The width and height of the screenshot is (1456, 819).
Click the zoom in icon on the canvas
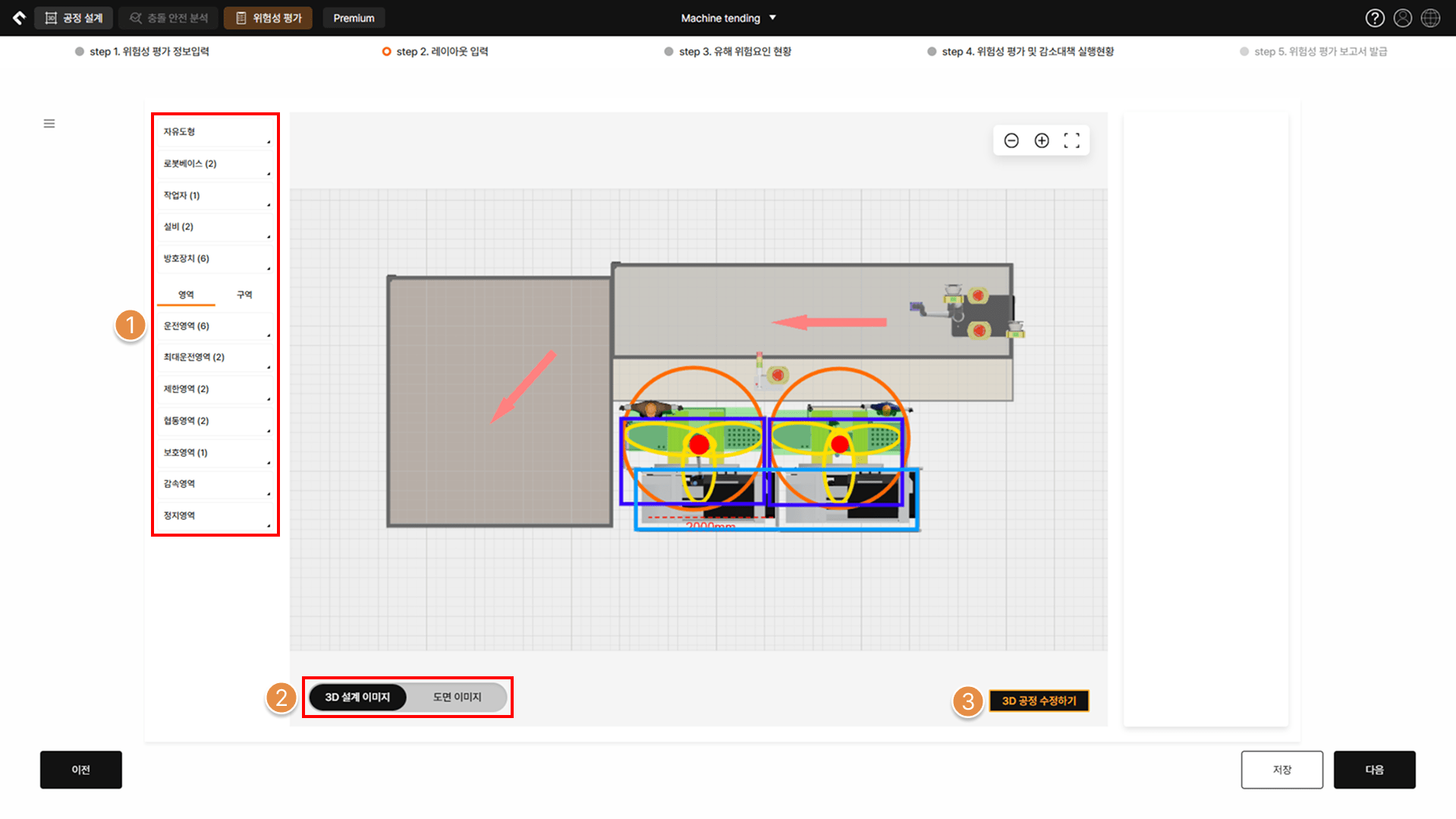pos(1042,140)
